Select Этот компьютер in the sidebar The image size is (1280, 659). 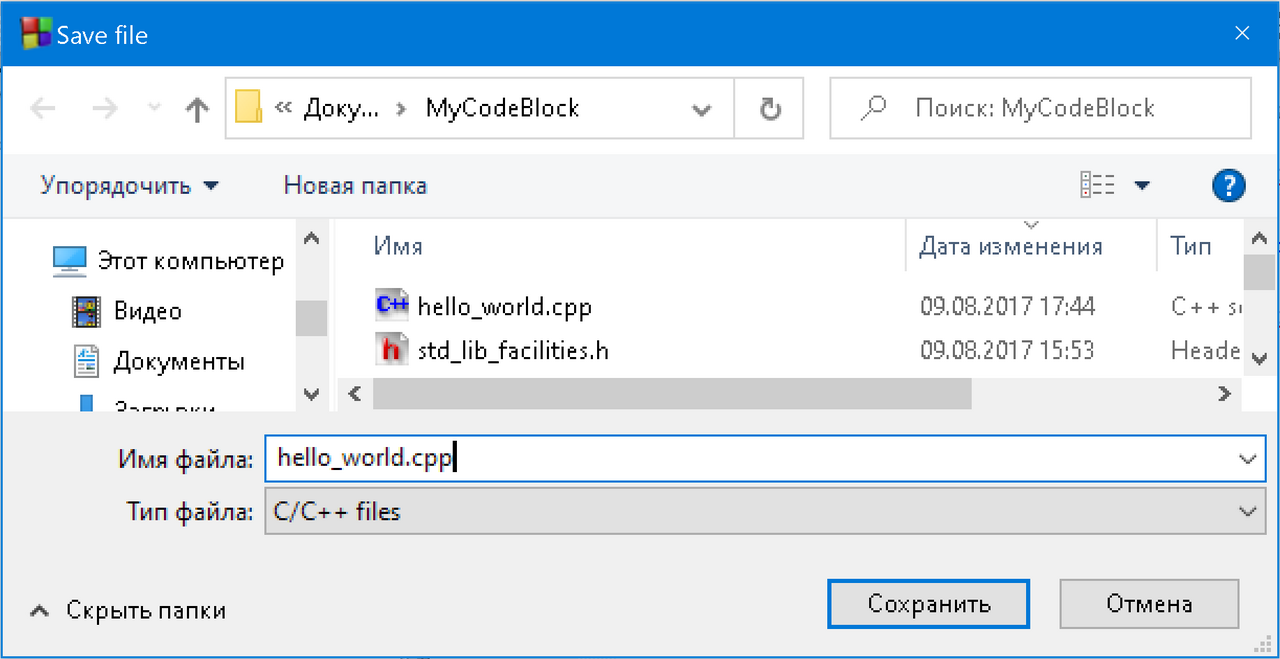(x=191, y=262)
